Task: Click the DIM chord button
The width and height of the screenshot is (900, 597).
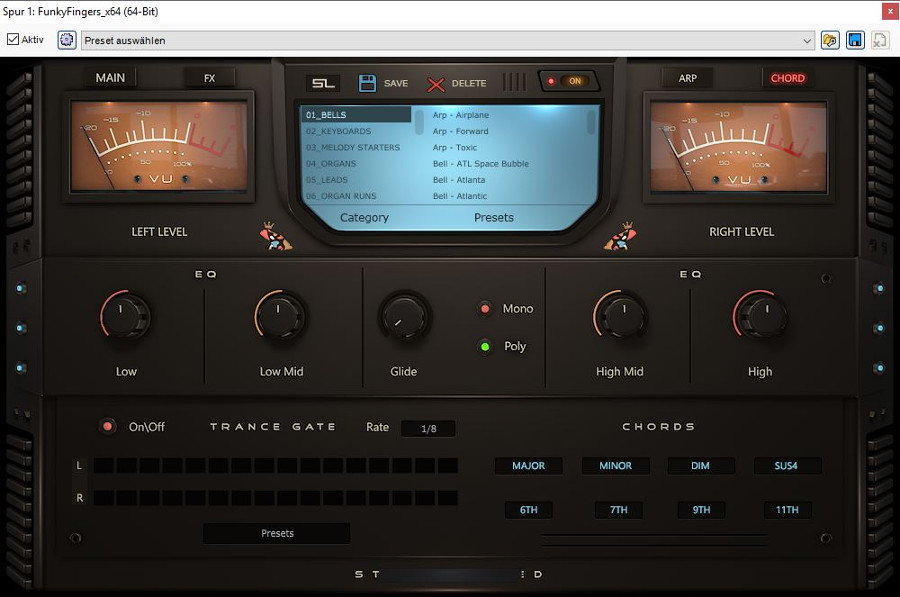Action: (x=700, y=466)
